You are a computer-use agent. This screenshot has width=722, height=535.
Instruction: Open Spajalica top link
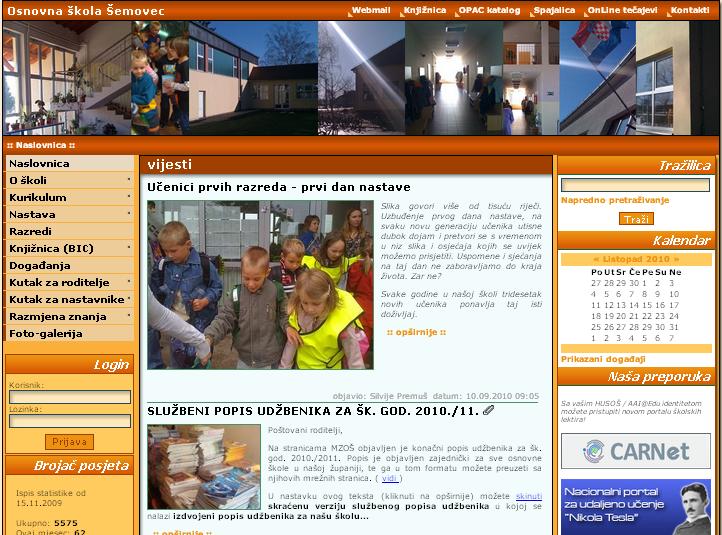(554, 10)
